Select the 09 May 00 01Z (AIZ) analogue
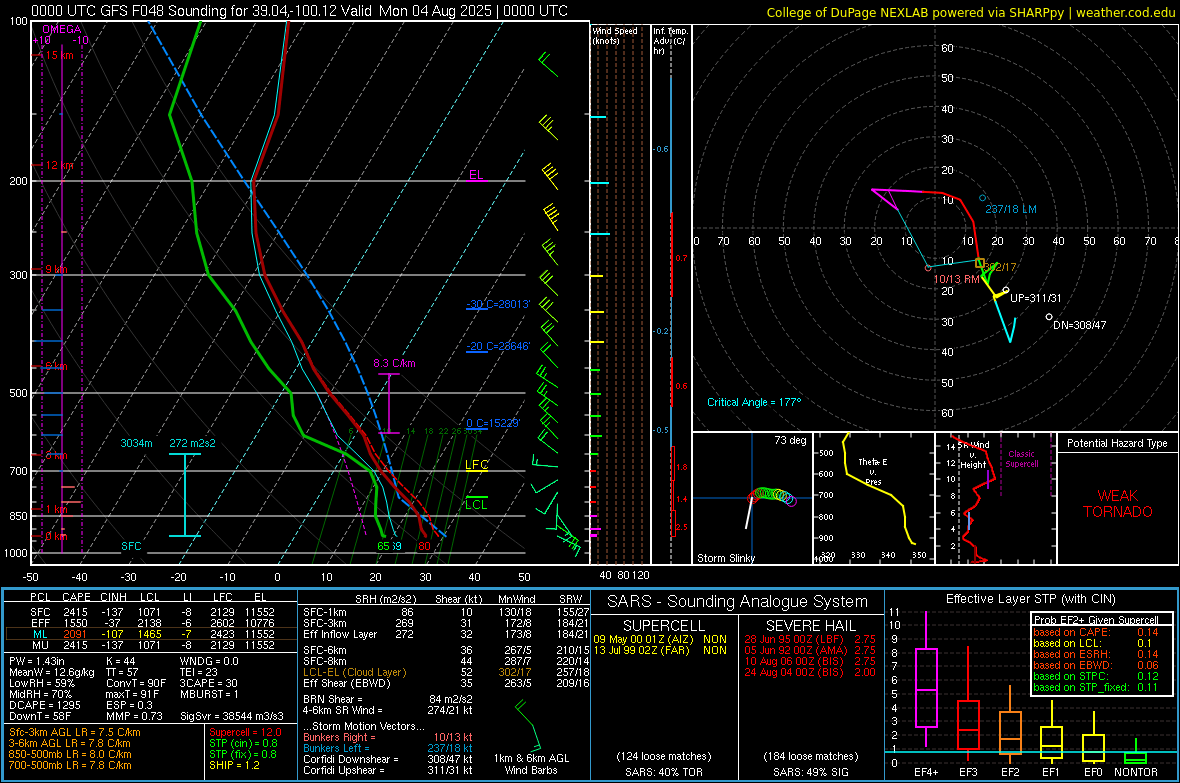 click(661, 639)
